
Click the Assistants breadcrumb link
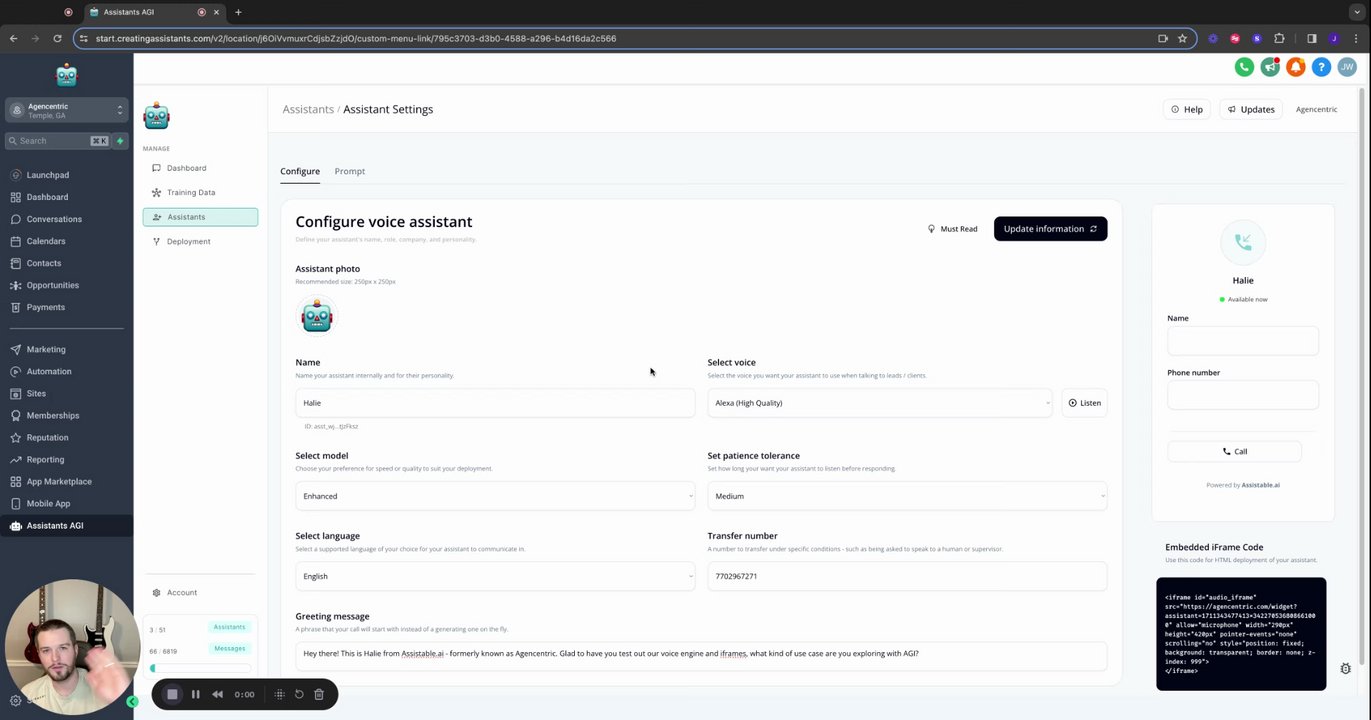coord(308,109)
